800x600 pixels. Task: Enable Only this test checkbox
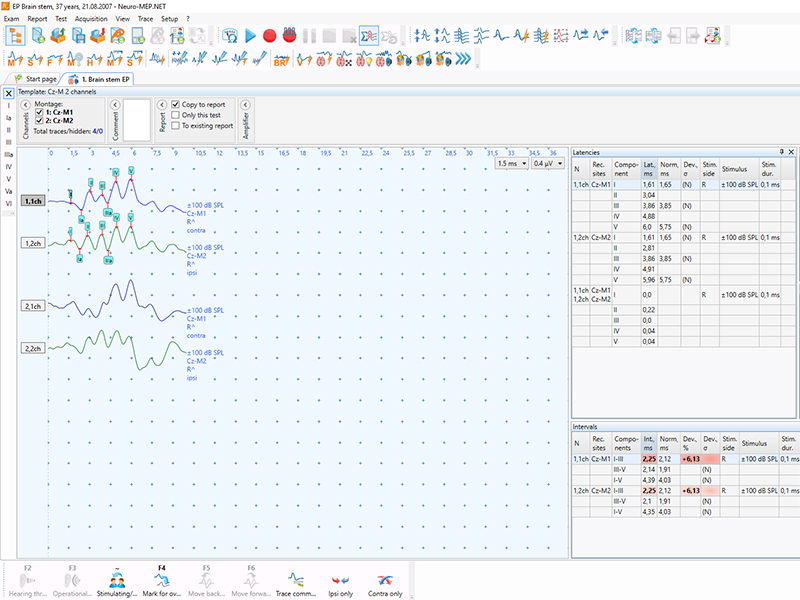(176, 115)
